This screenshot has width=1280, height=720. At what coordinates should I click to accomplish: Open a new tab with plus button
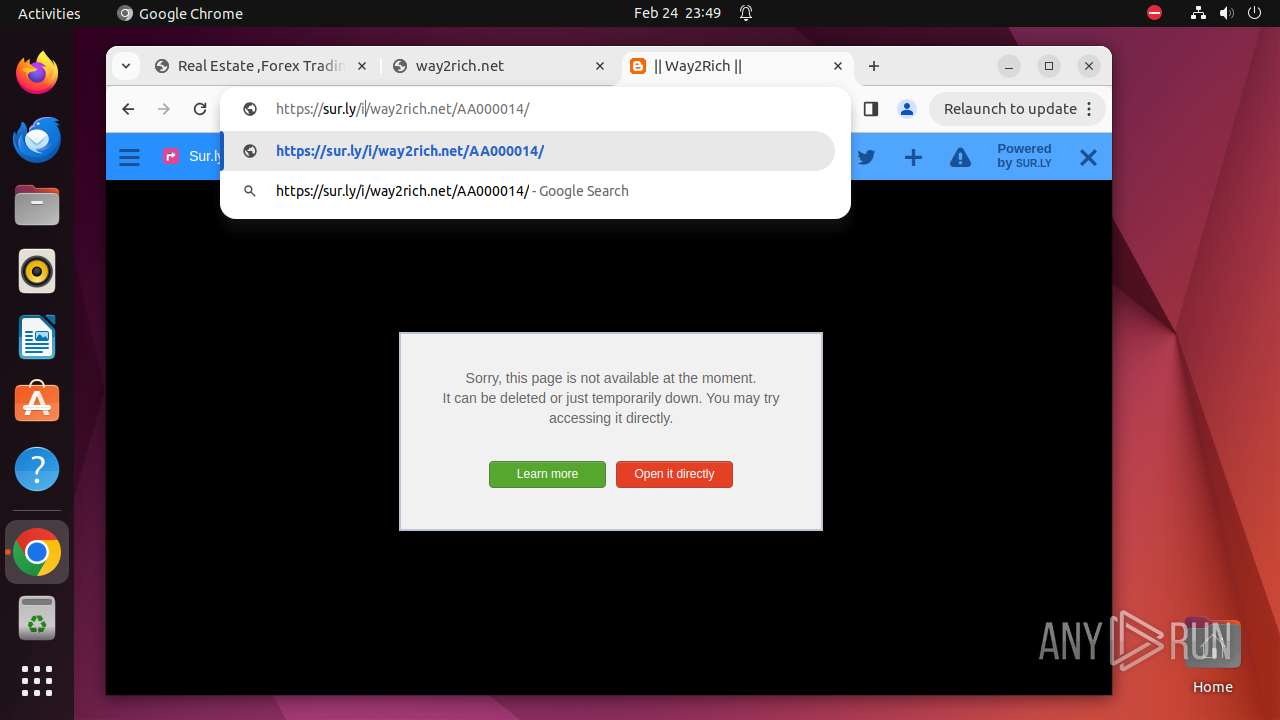874,66
